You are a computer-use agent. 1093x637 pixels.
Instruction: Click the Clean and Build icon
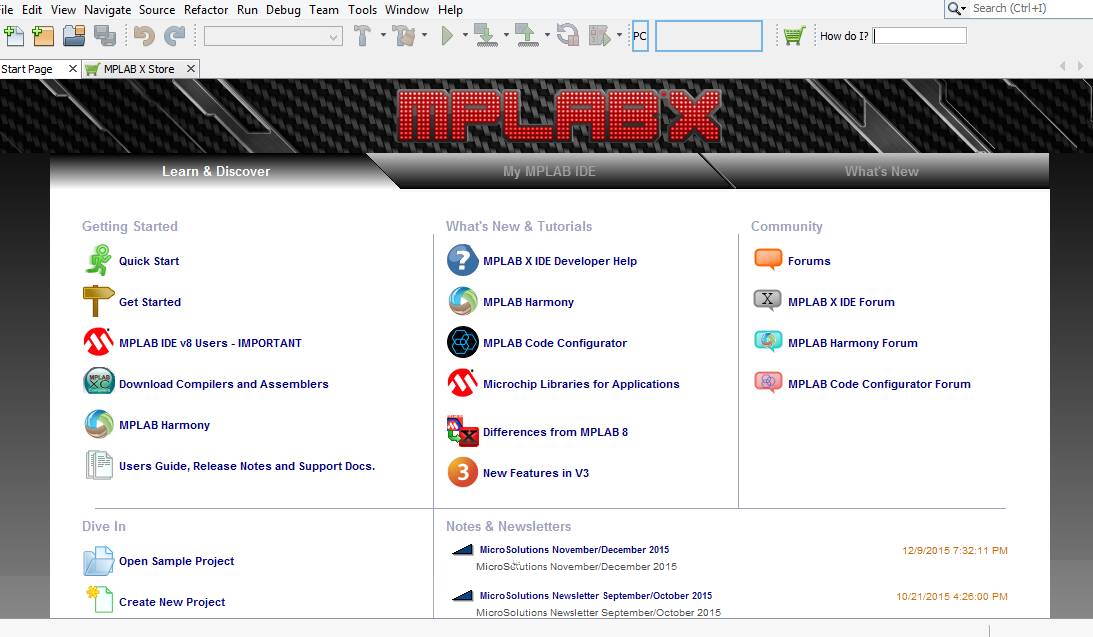tap(404, 36)
